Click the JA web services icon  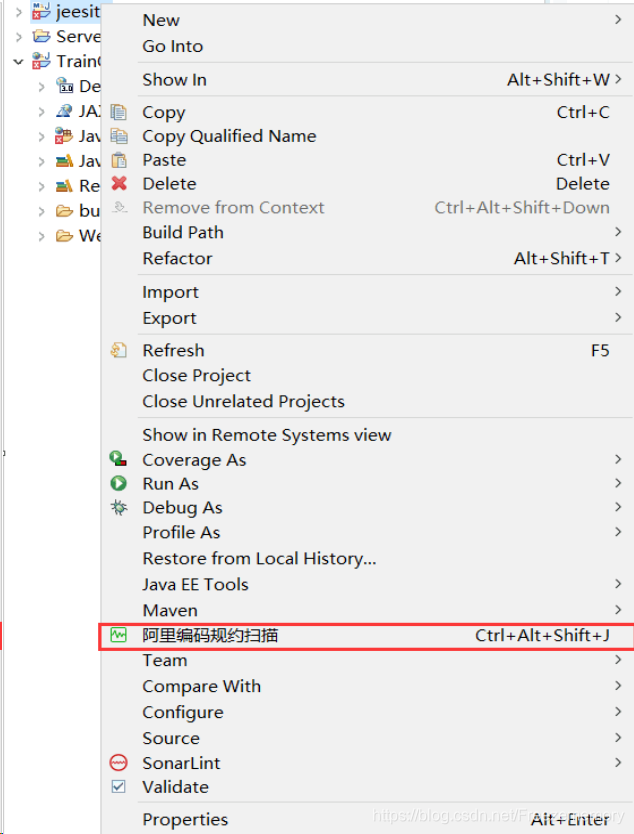(x=64, y=111)
